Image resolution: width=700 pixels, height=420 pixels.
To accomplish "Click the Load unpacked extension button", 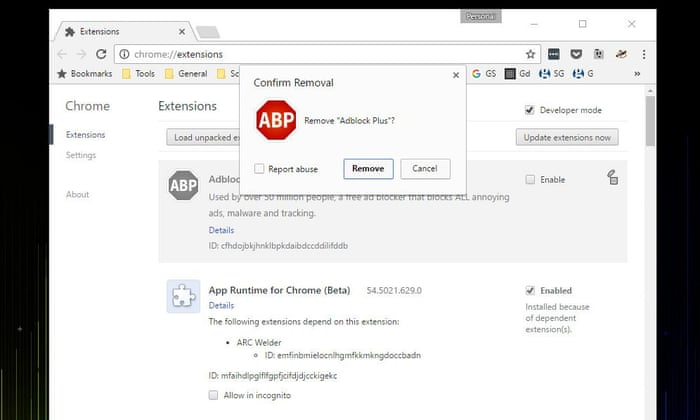I will (203, 137).
